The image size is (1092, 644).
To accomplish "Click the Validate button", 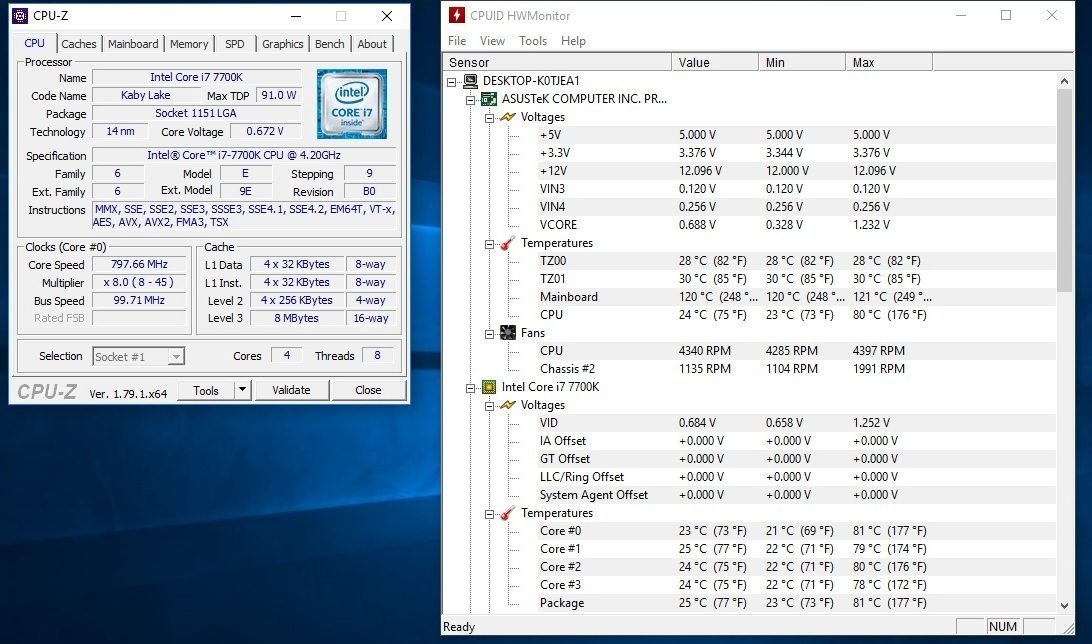I will click(x=291, y=390).
